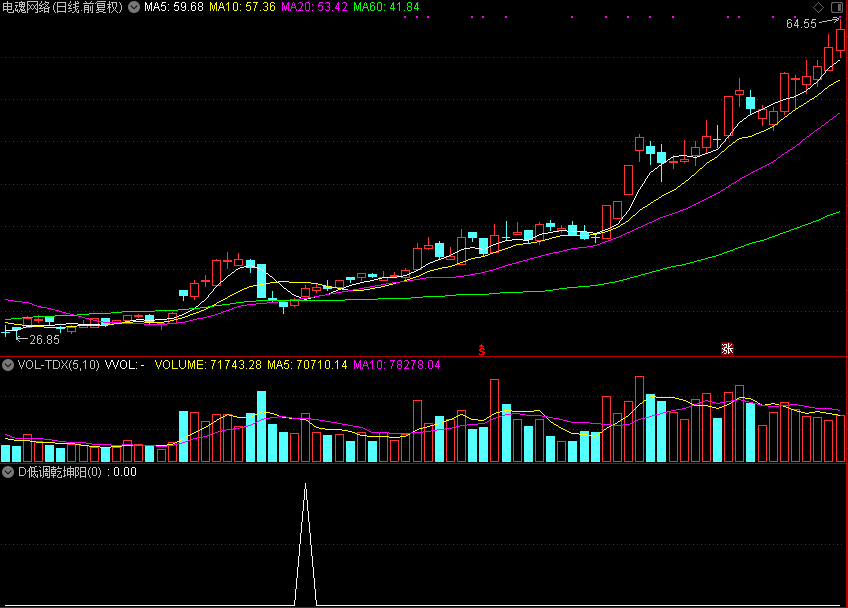848x608 pixels.
Task: Click the D低调乾坤阳(0) : 0.00 label
Action: pos(77,472)
